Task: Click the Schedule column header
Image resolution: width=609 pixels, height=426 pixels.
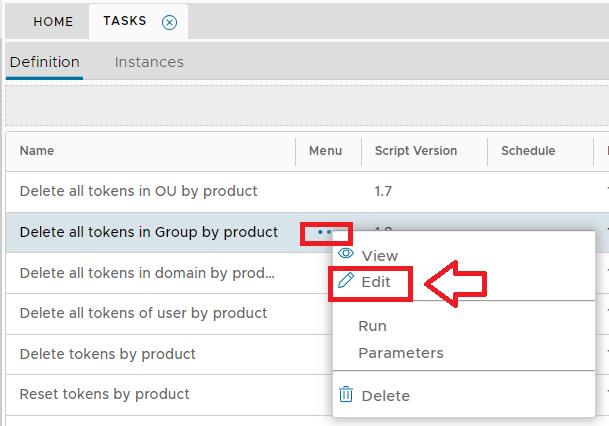Action: pyautogui.click(x=527, y=151)
